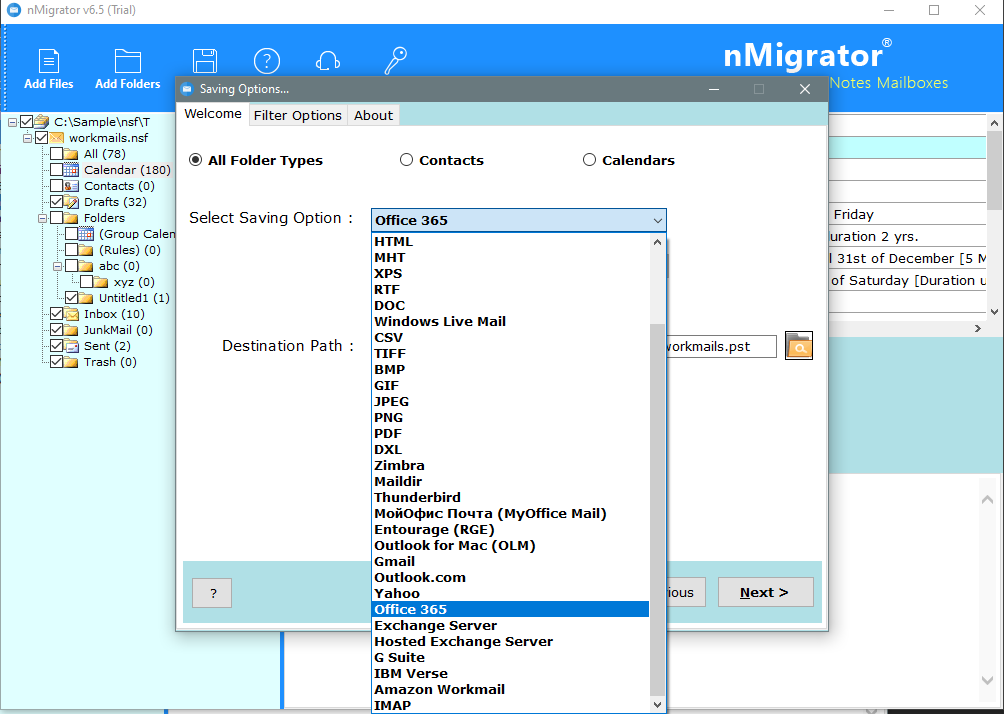The image size is (1004, 714).
Task: Switch to the Welcome tab
Action: tap(213, 114)
